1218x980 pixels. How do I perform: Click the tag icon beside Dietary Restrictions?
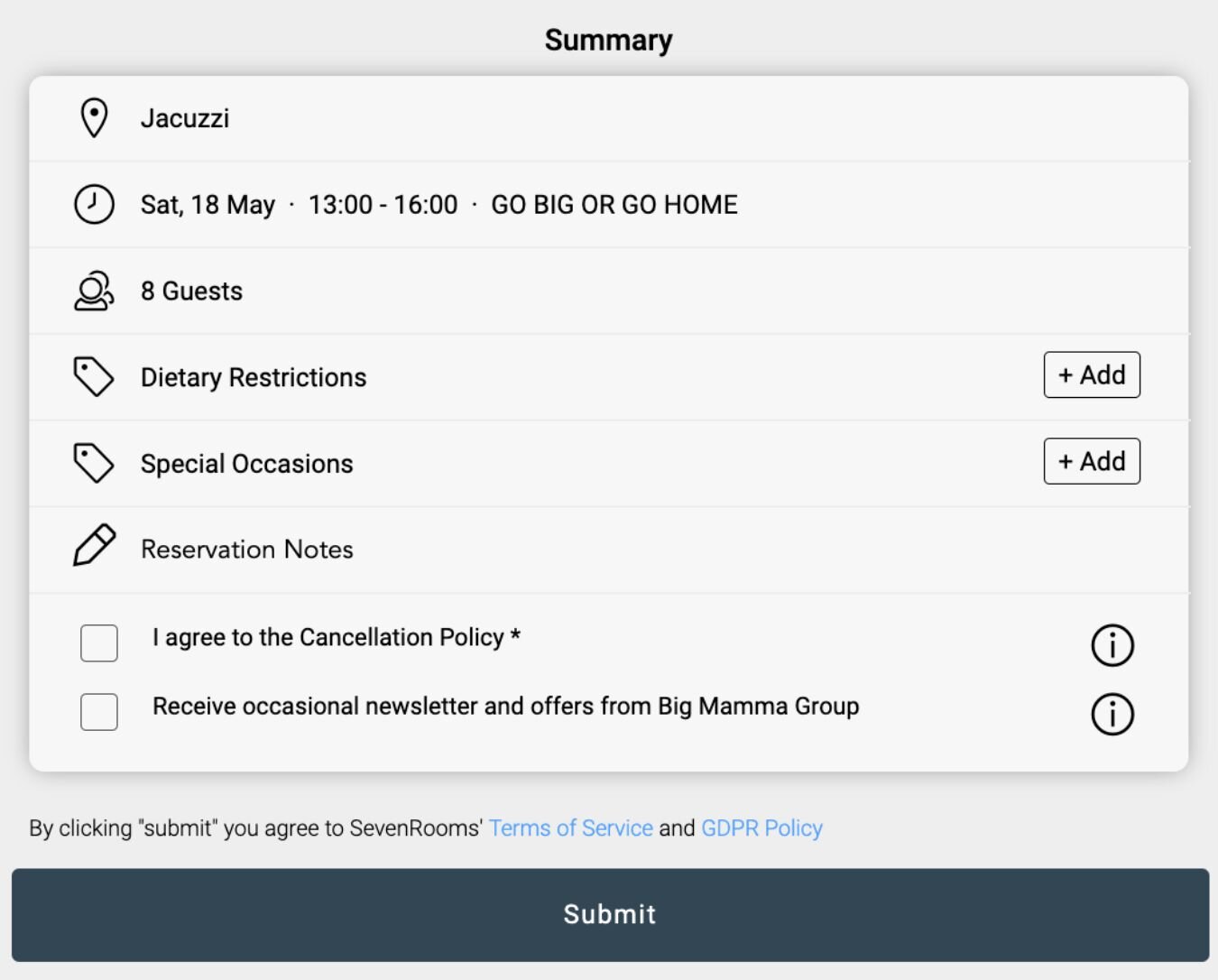pos(94,377)
